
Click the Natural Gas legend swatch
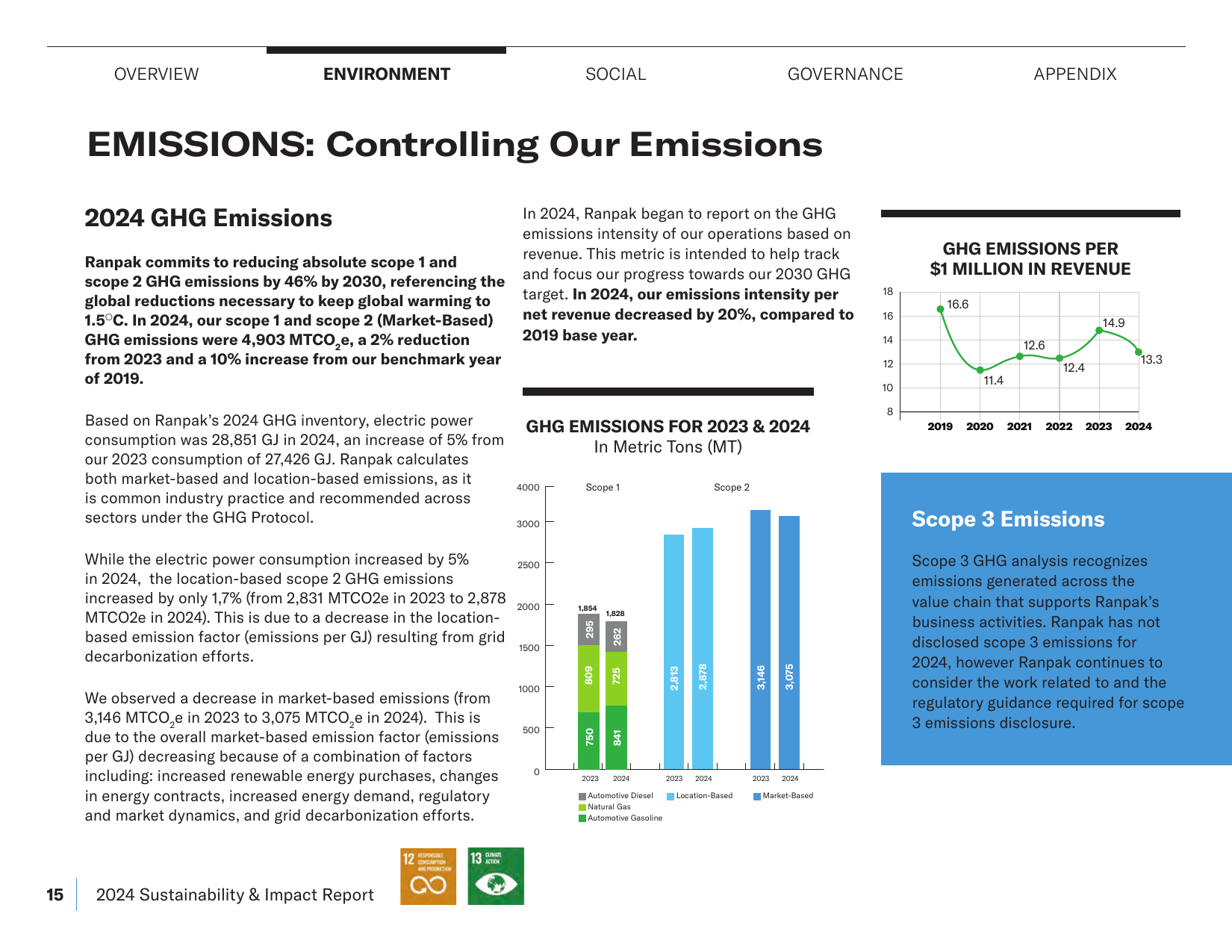pyautogui.click(x=582, y=807)
